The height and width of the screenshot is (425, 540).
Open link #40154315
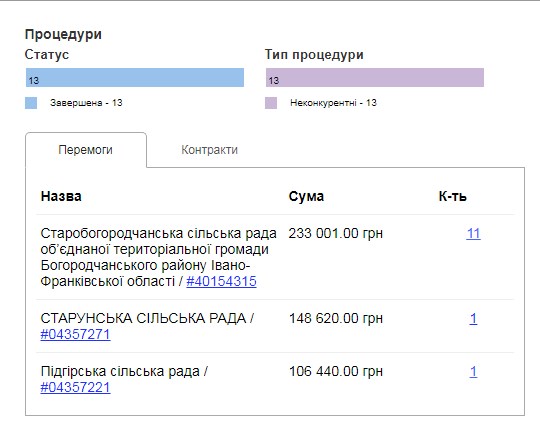221,281
